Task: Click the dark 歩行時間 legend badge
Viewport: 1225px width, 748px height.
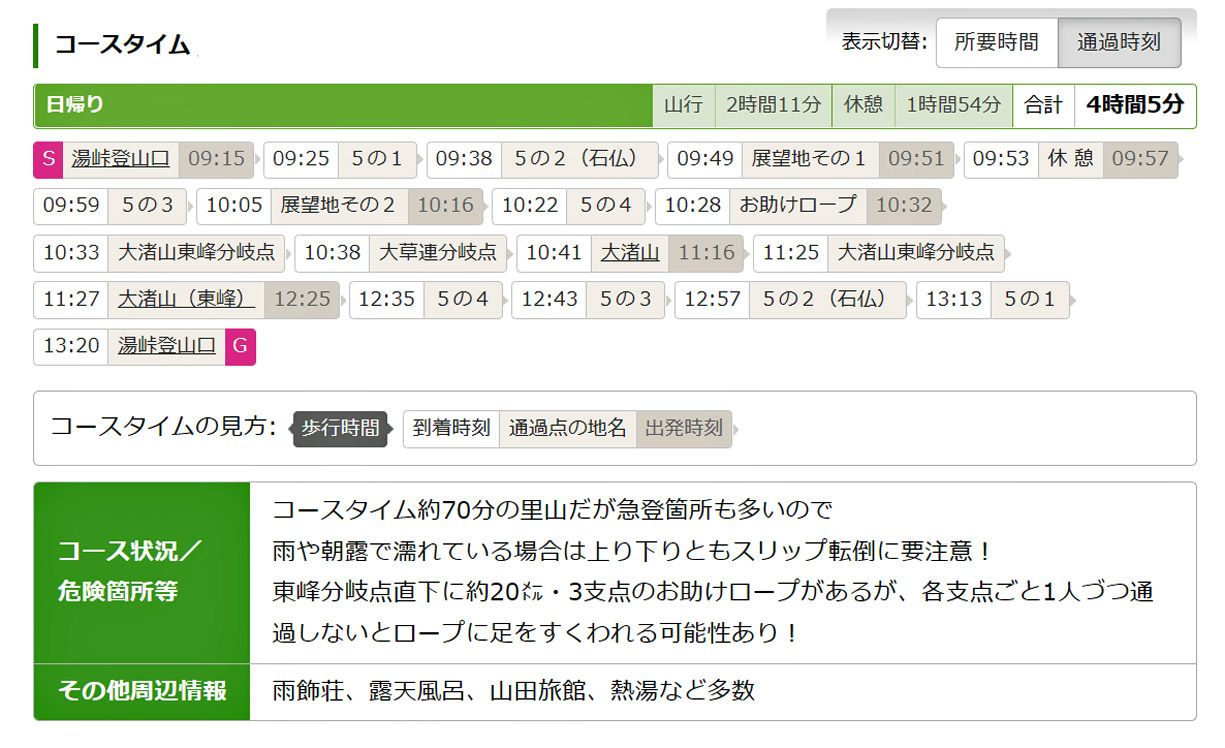Action: (x=340, y=429)
